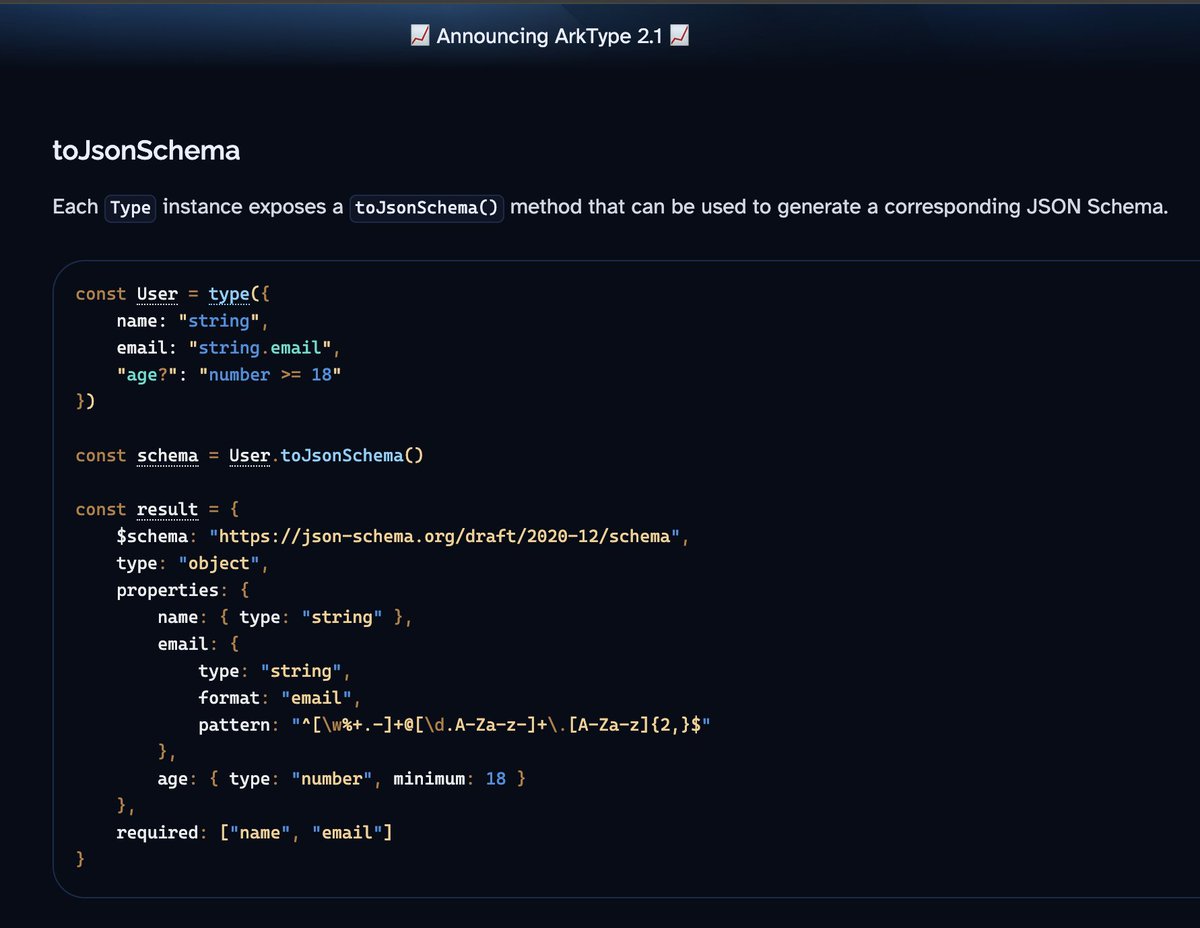Click the required key in the result object
The height and width of the screenshot is (928, 1200).
coord(157,833)
